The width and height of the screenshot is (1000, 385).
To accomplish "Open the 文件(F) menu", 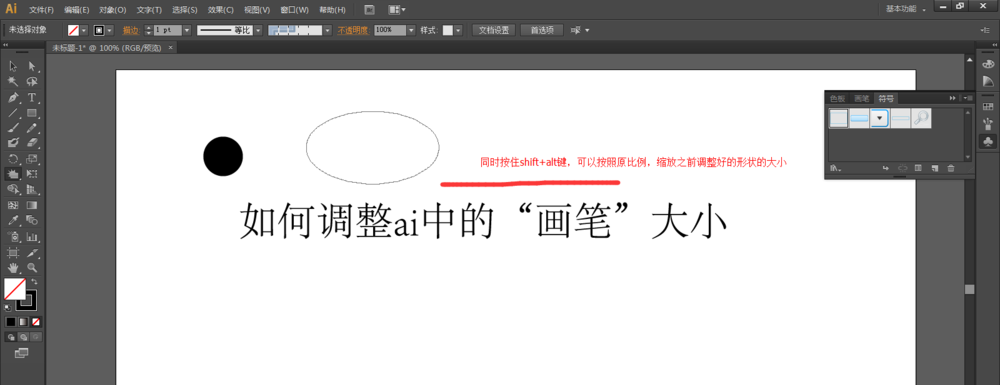I will (41, 10).
